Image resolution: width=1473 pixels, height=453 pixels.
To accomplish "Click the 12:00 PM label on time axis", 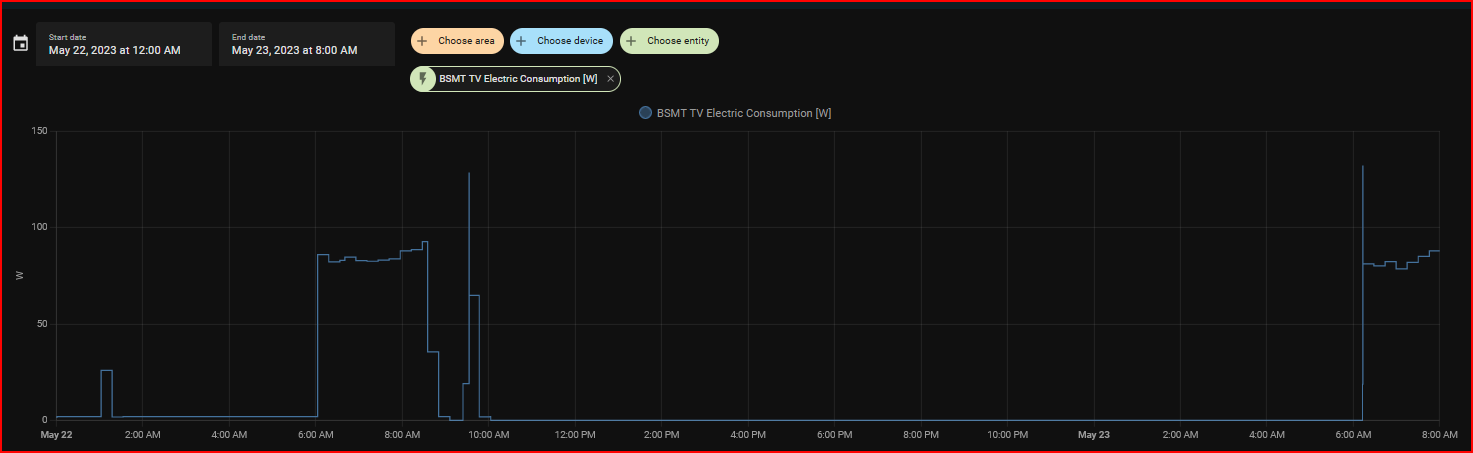I will coord(575,435).
